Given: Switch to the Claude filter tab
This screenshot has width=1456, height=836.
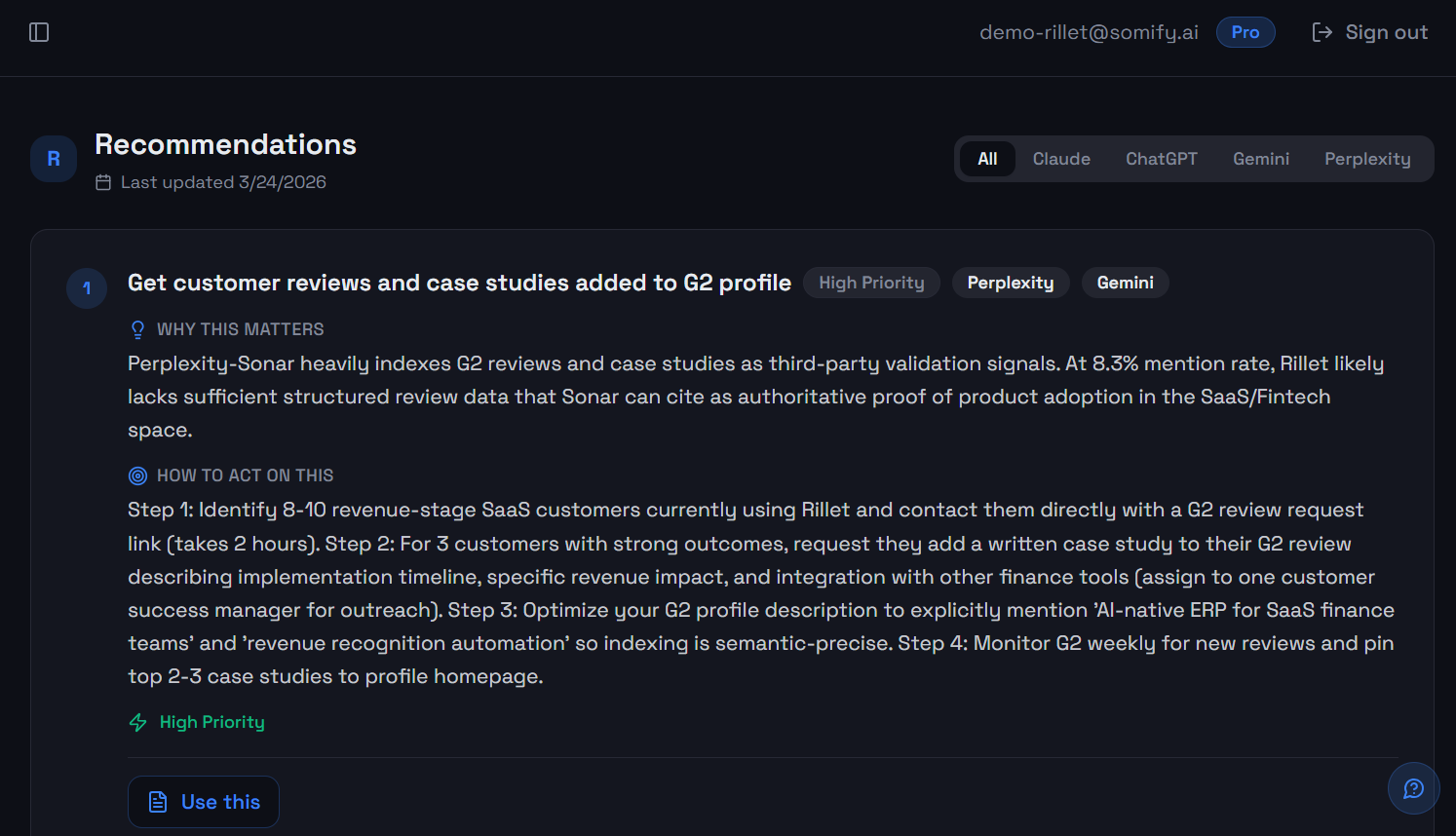Looking at the screenshot, I should tap(1061, 159).
